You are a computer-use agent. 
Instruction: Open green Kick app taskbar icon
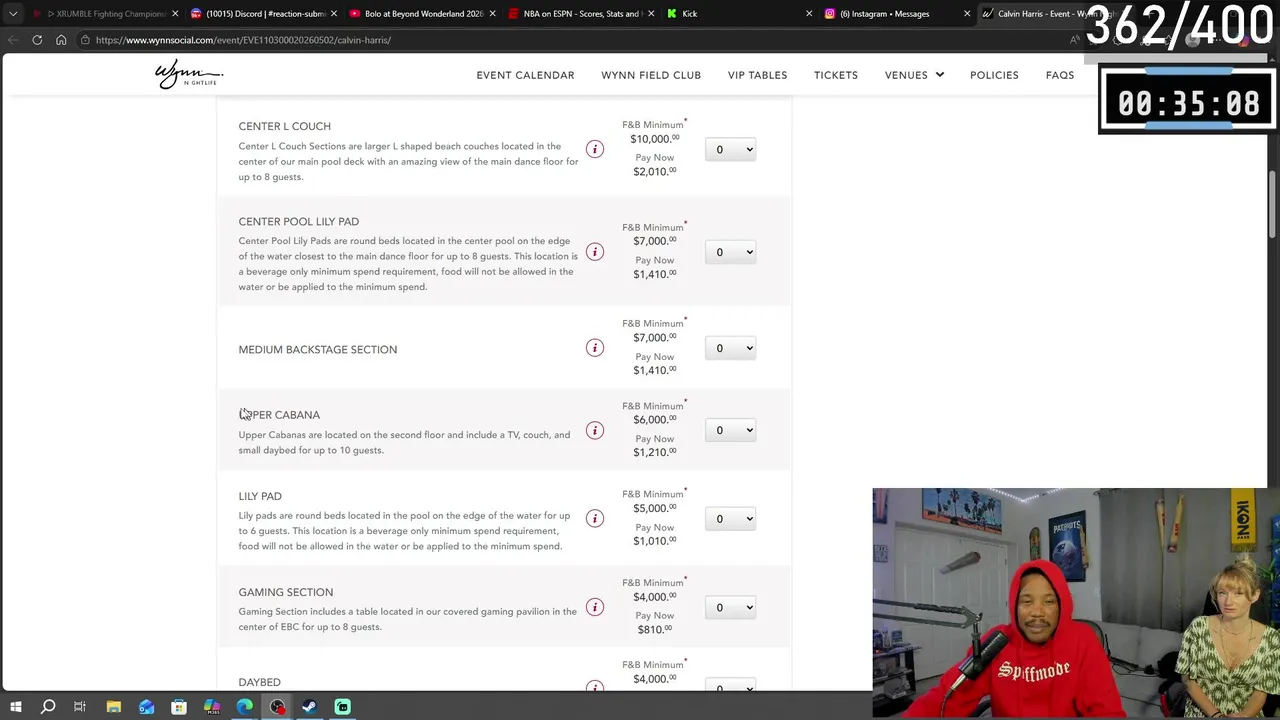[x=342, y=707]
